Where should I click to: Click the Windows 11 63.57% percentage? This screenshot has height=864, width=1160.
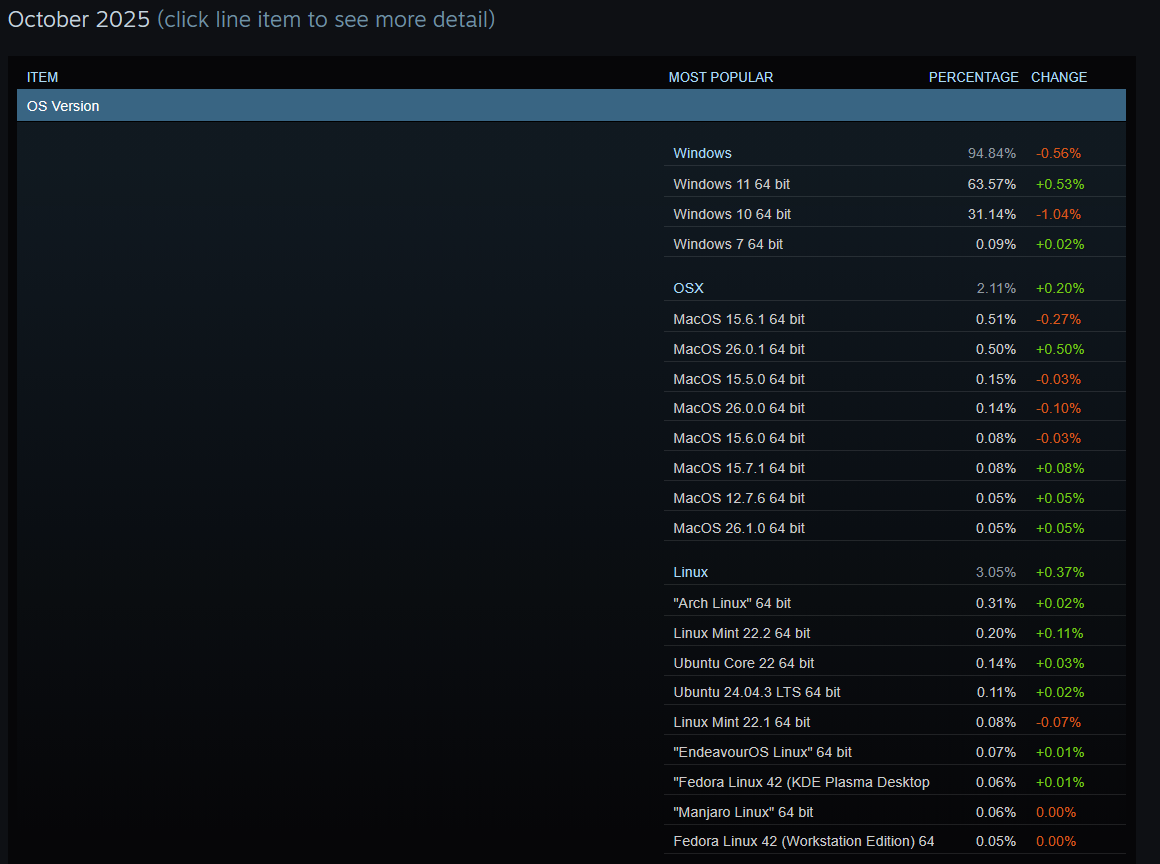[991, 183]
